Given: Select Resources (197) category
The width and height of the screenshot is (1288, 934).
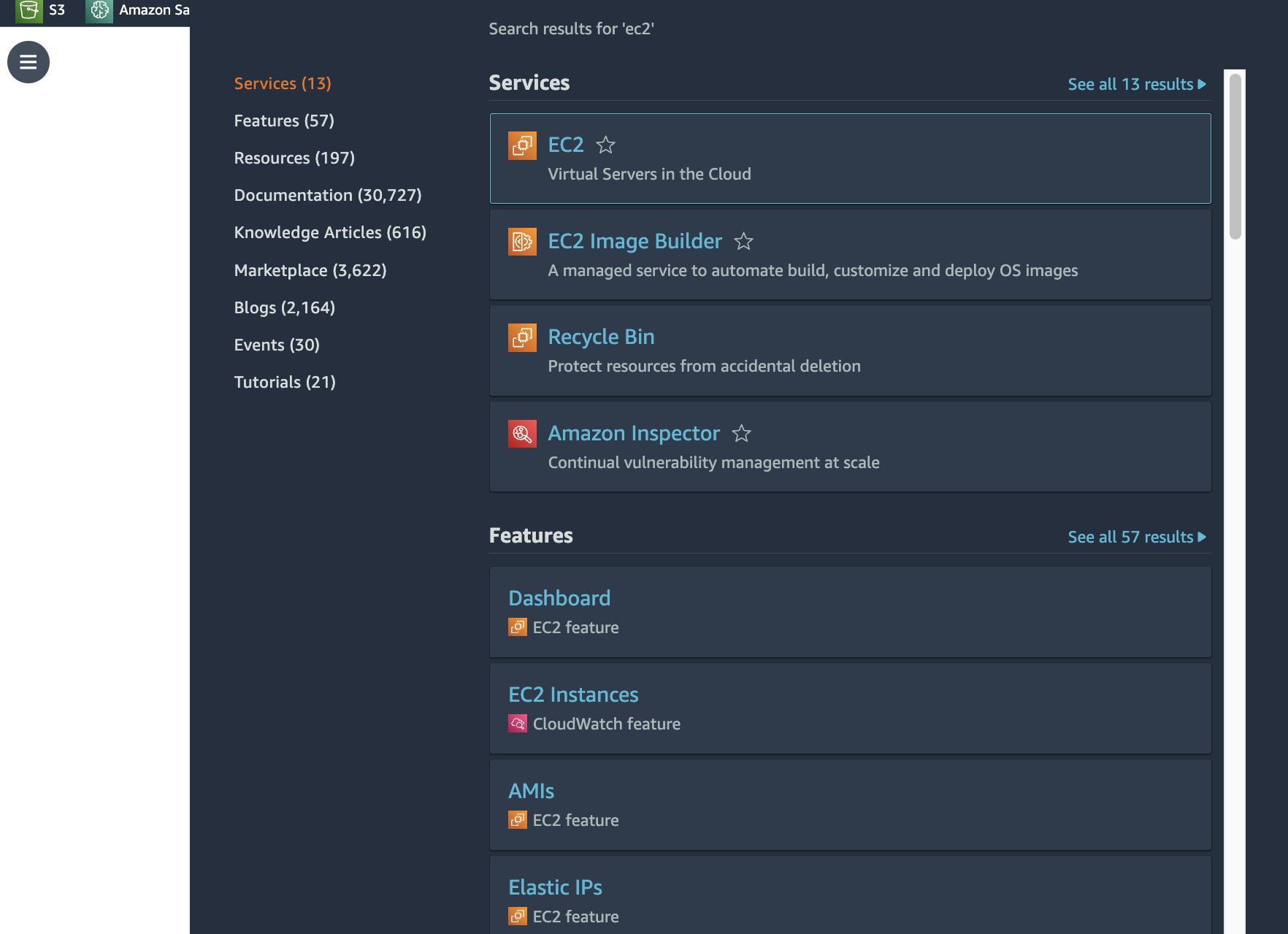Looking at the screenshot, I should [x=294, y=158].
